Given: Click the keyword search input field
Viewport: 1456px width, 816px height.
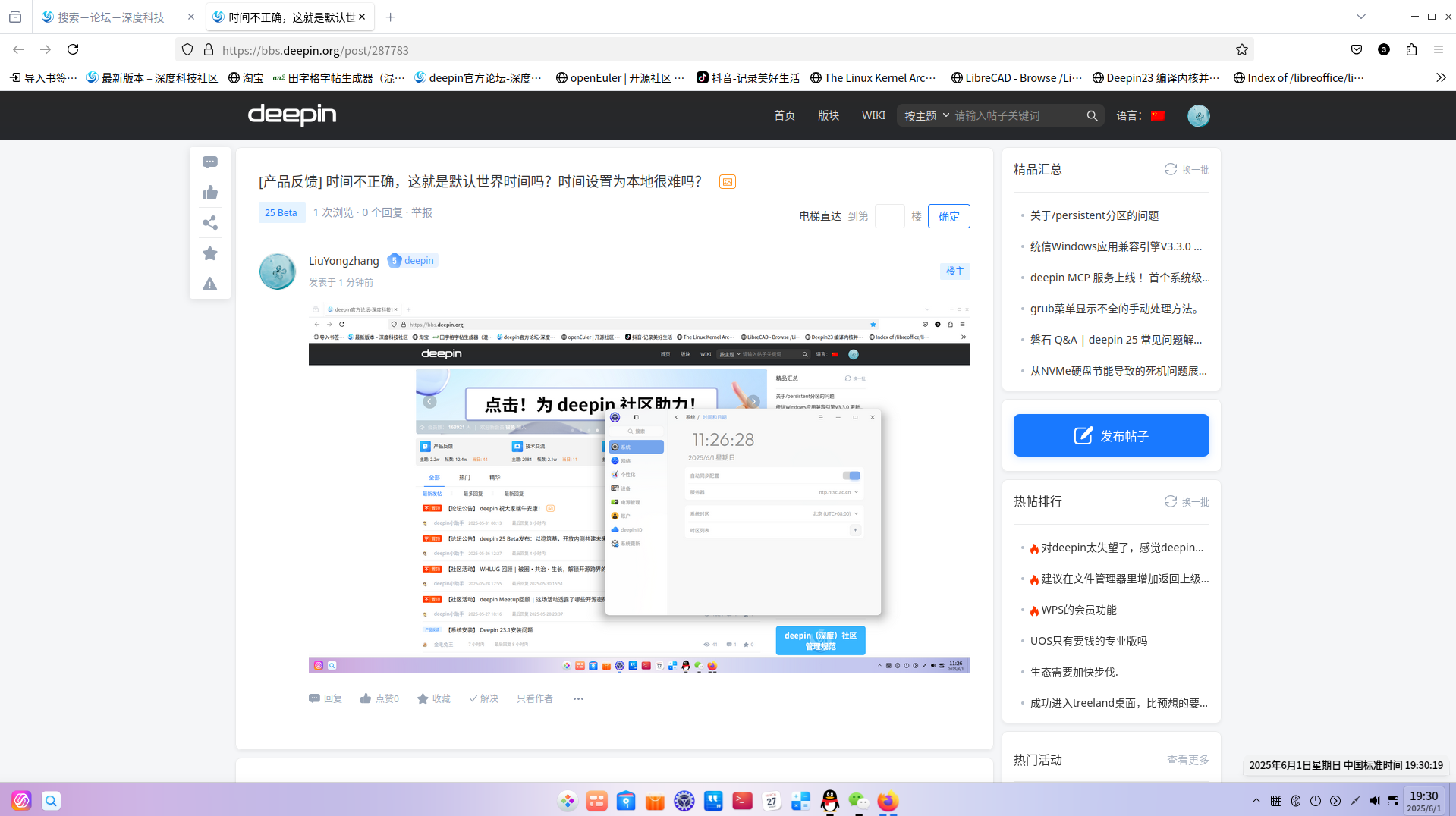Looking at the screenshot, I should pos(1017,115).
